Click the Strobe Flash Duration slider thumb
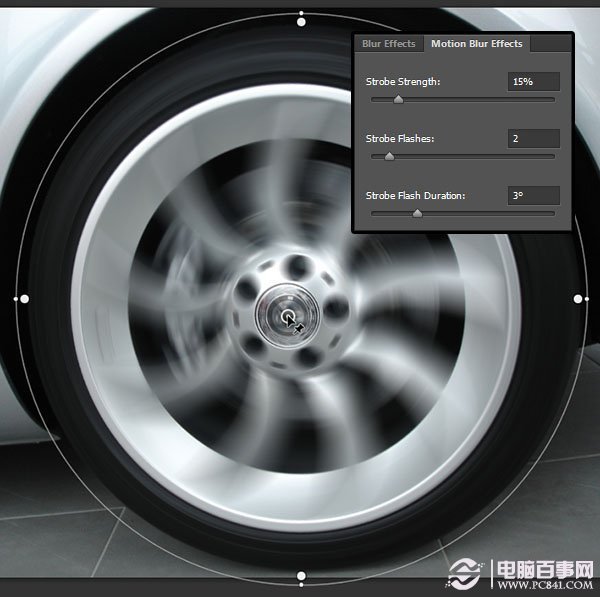The width and height of the screenshot is (600, 597). [417, 214]
